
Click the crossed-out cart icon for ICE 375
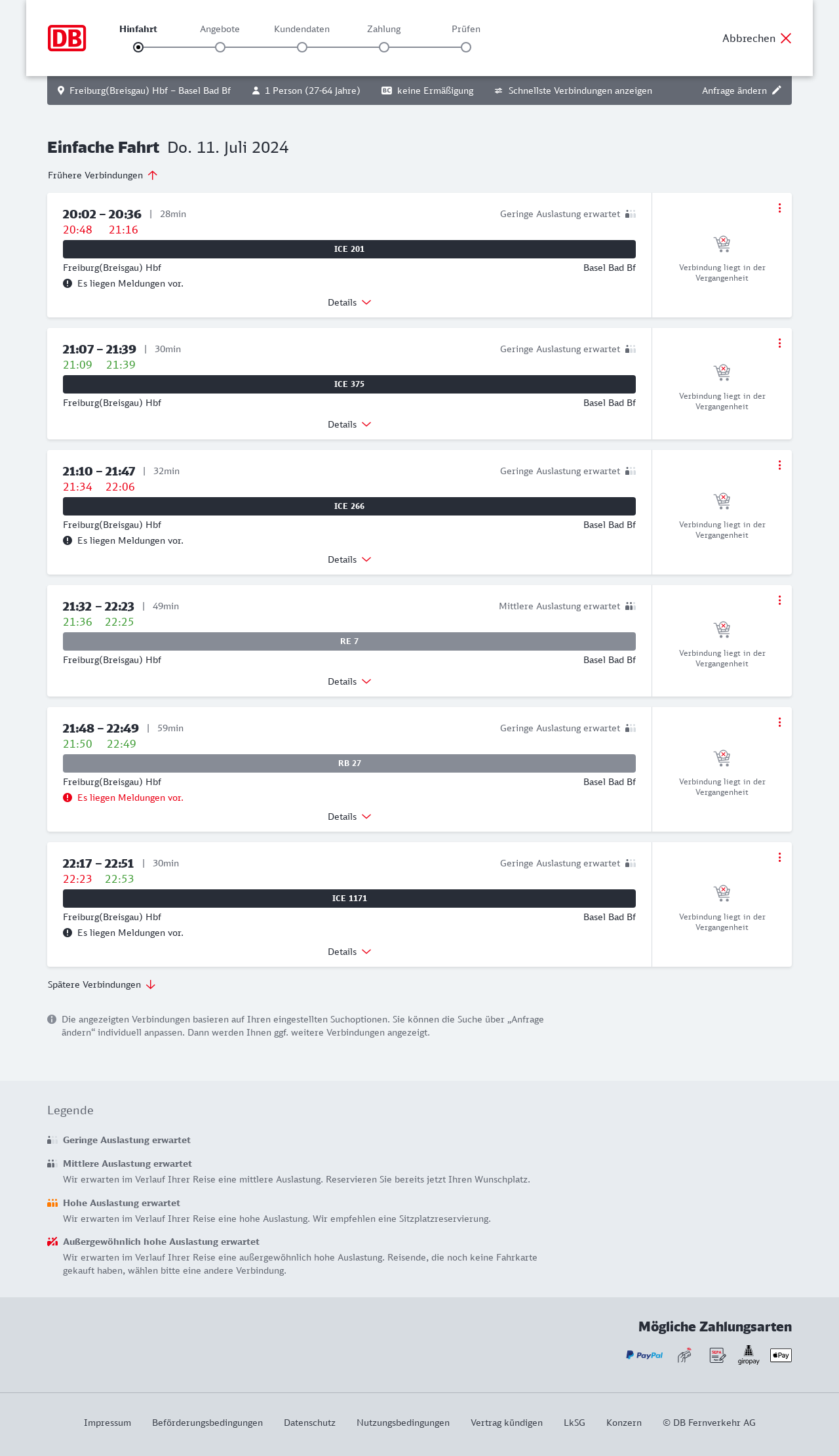[722, 373]
